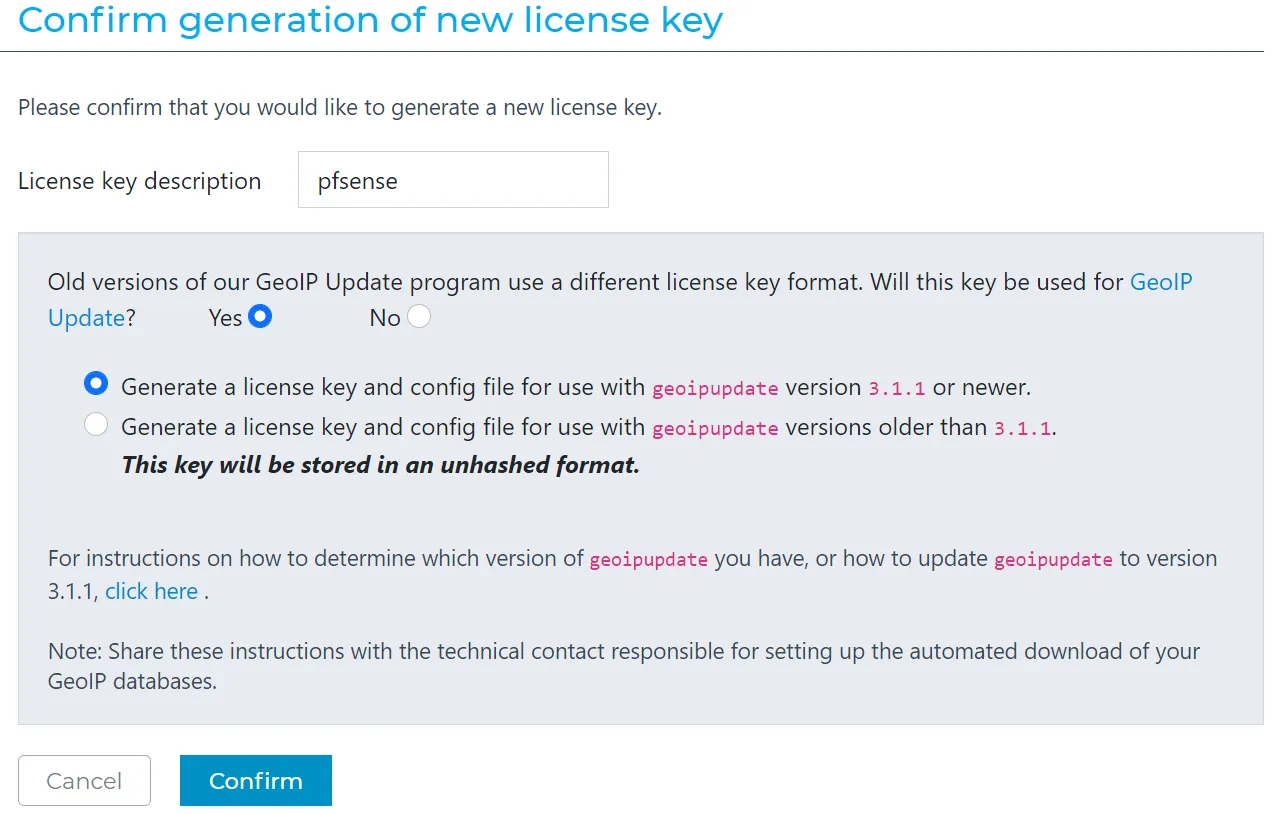
Task: Click the bold italic unhashed format warning
Action: coord(380,465)
